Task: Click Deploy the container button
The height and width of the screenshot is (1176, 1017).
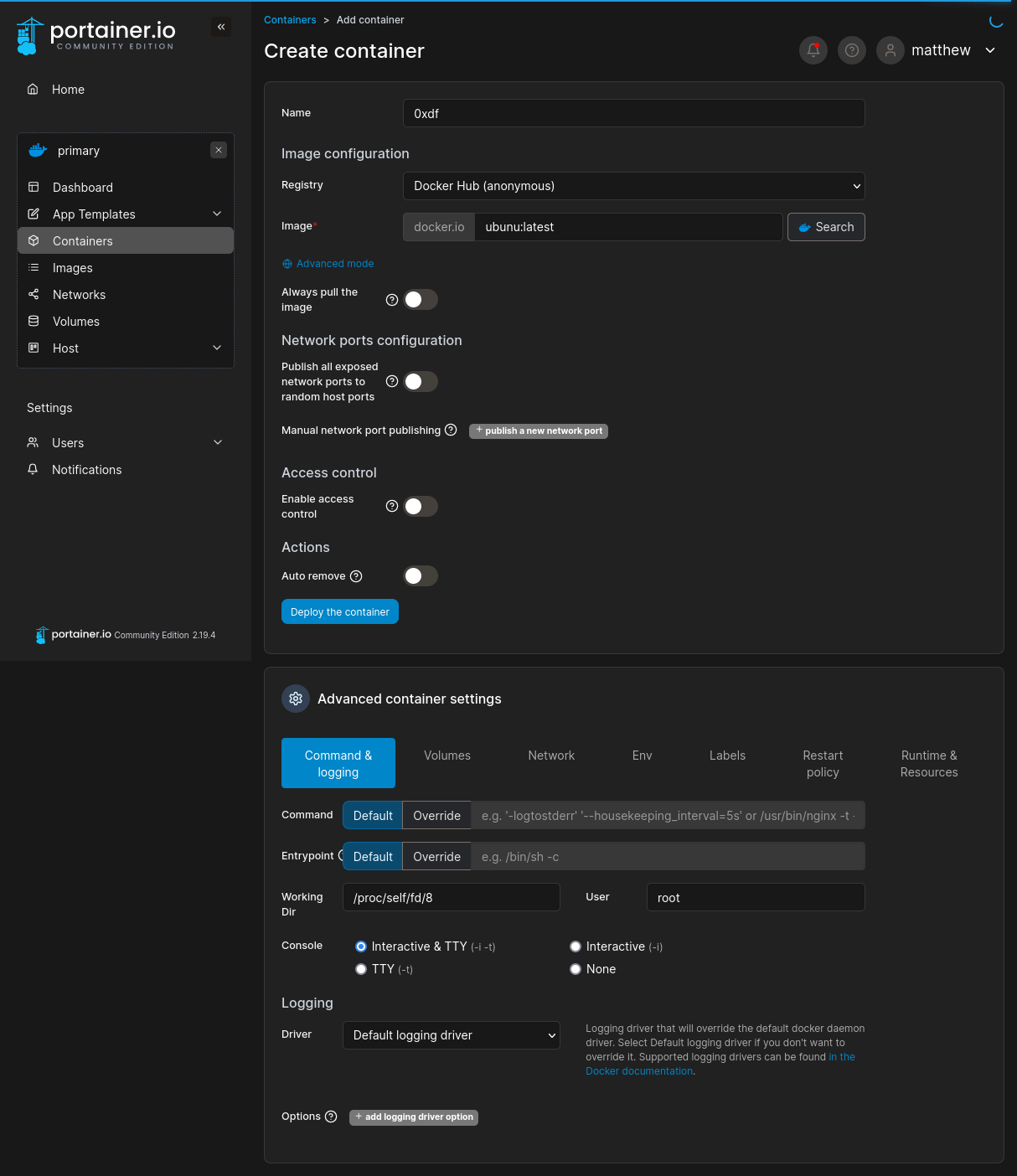Action: 339,612
